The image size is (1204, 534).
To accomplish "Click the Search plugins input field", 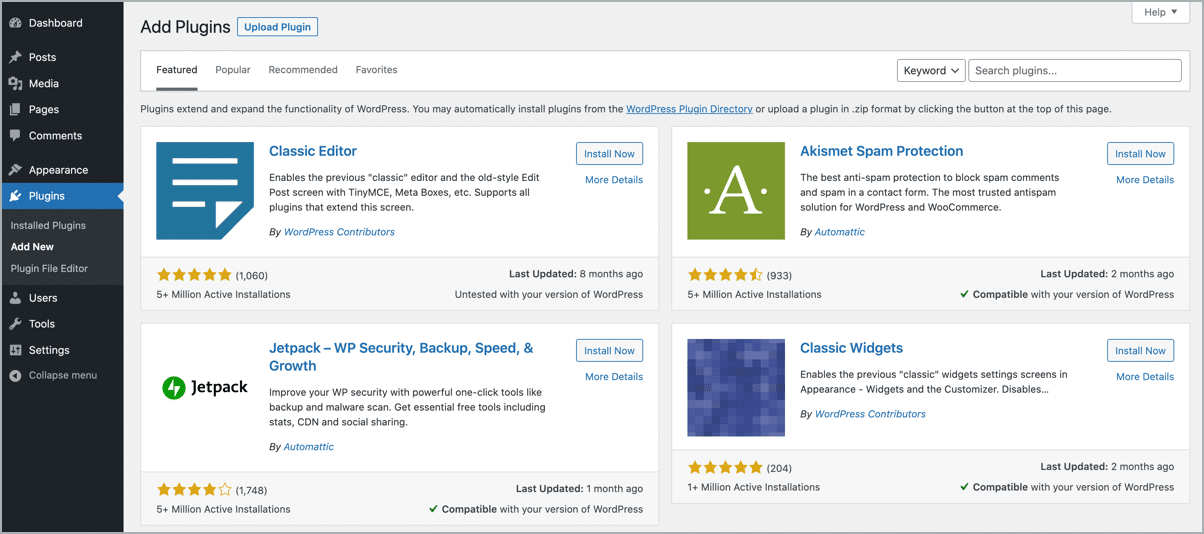I will click(x=1075, y=70).
